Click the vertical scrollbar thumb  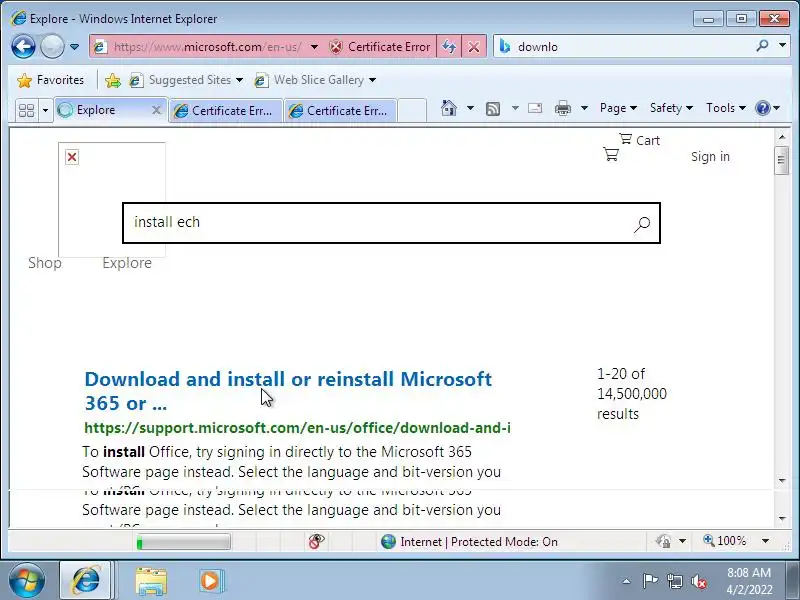click(x=781, y=160)
